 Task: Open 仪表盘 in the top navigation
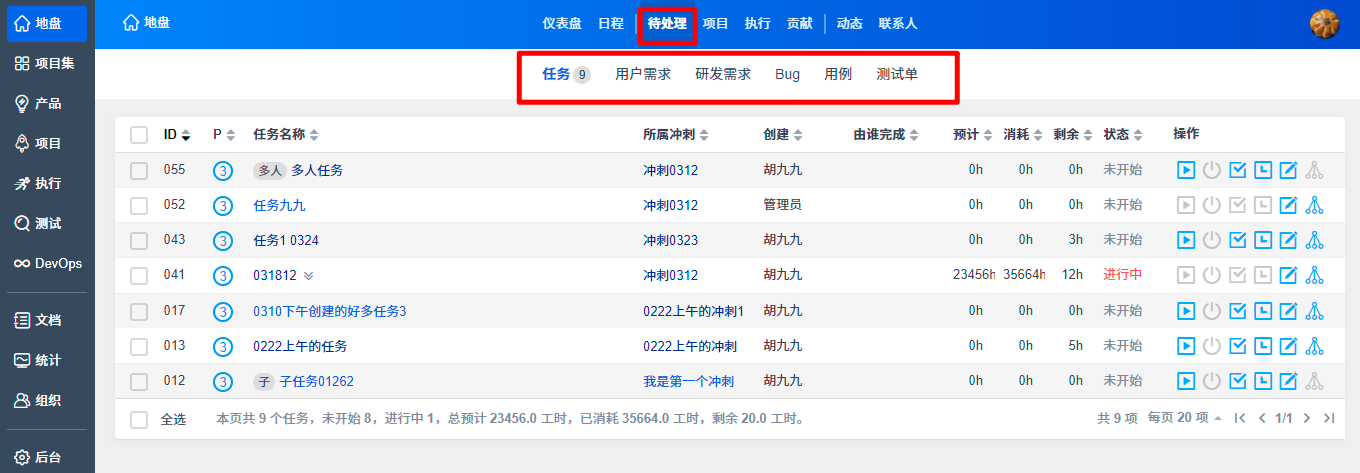[562, 23]
